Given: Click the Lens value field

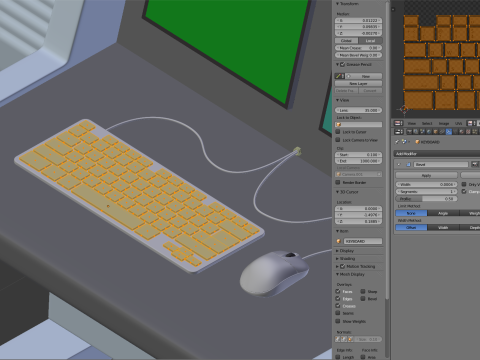Looking at the screenshot, I should [358, 110].
